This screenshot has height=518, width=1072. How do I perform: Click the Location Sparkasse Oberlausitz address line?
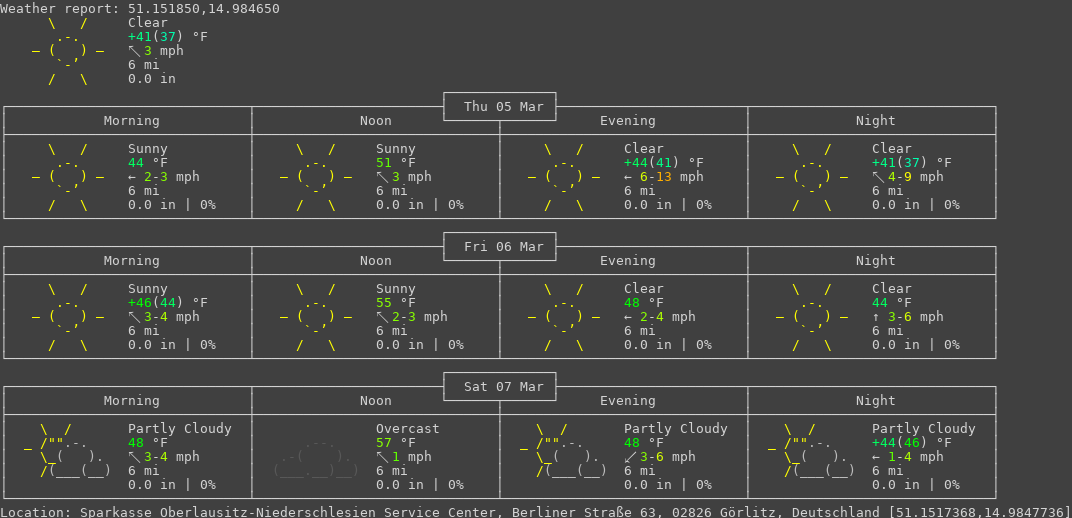(536, 512)
